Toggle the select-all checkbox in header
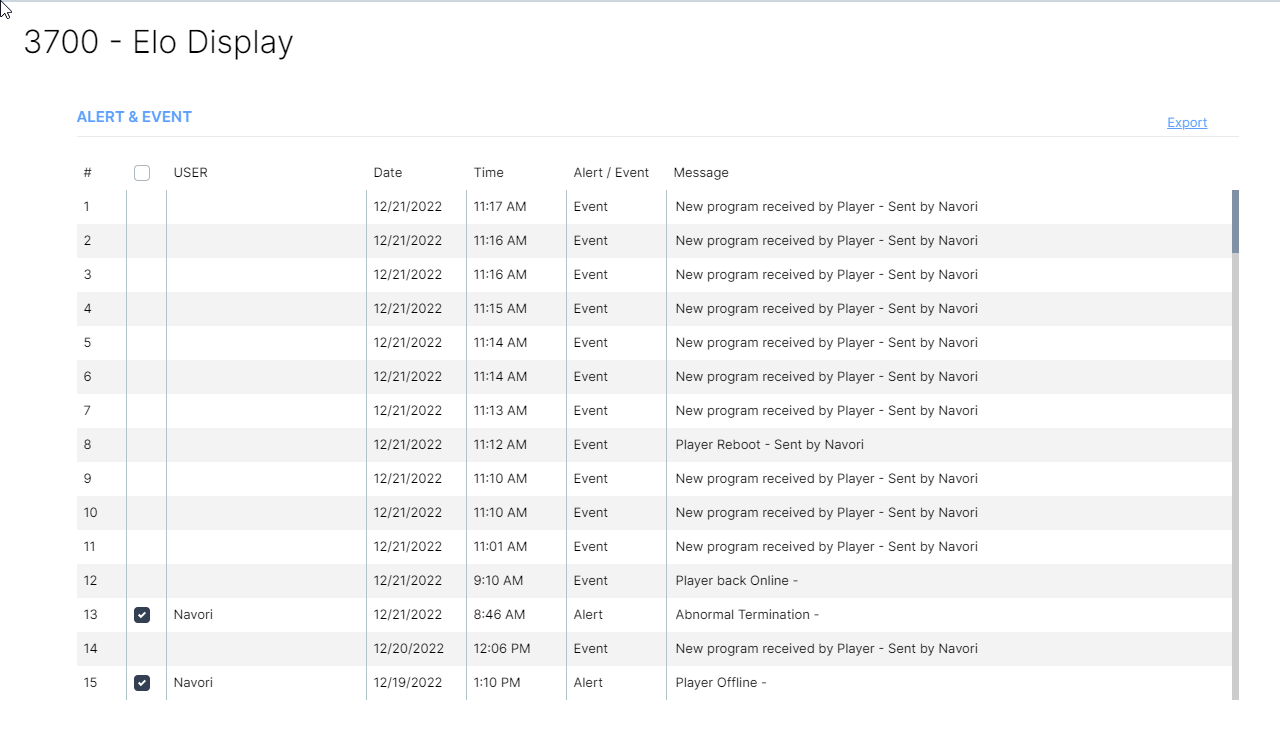The height and width of the screenshot is (738, 1280). point(142,173)
